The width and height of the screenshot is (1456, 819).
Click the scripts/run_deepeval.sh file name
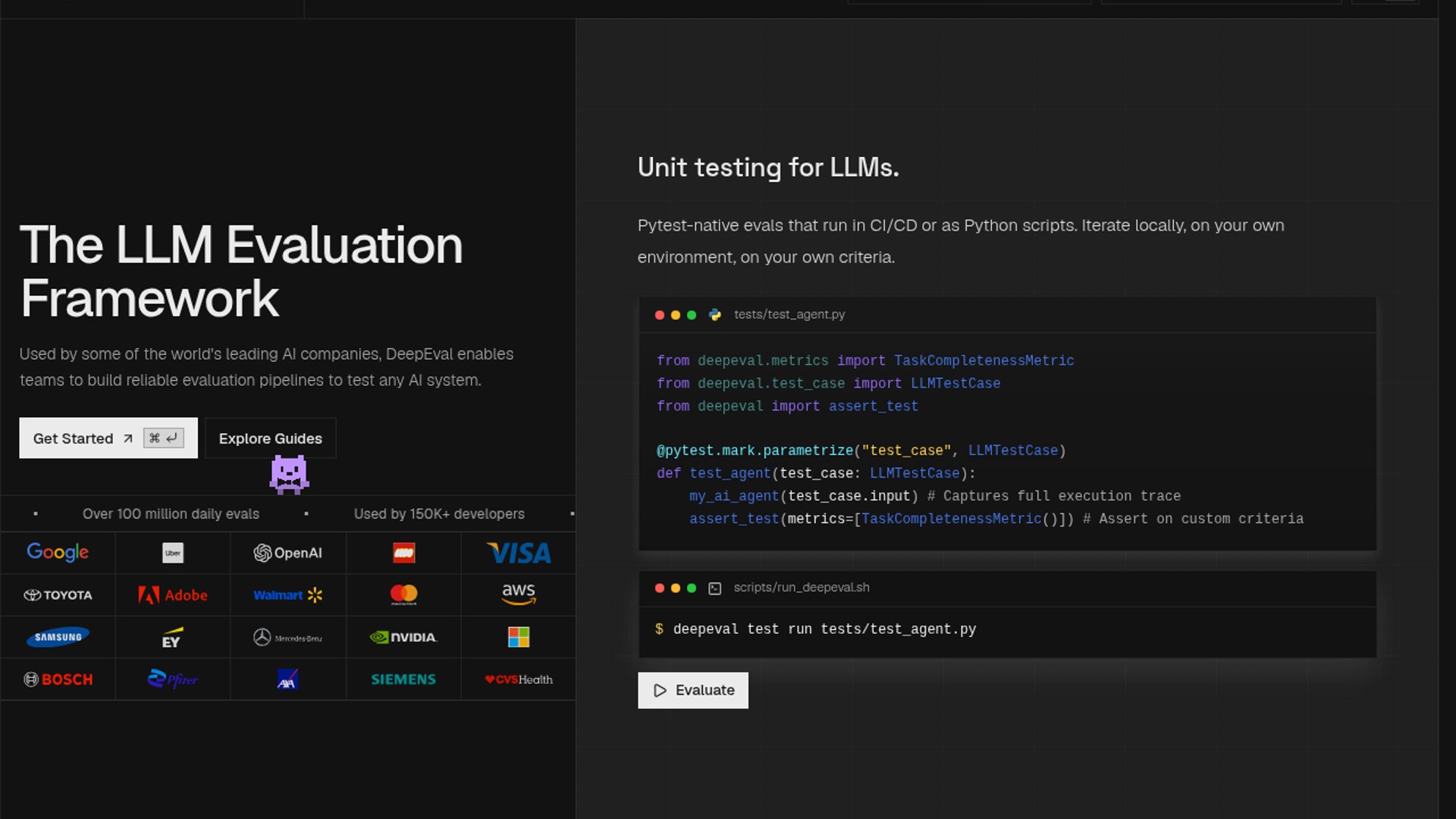(802, 588)
